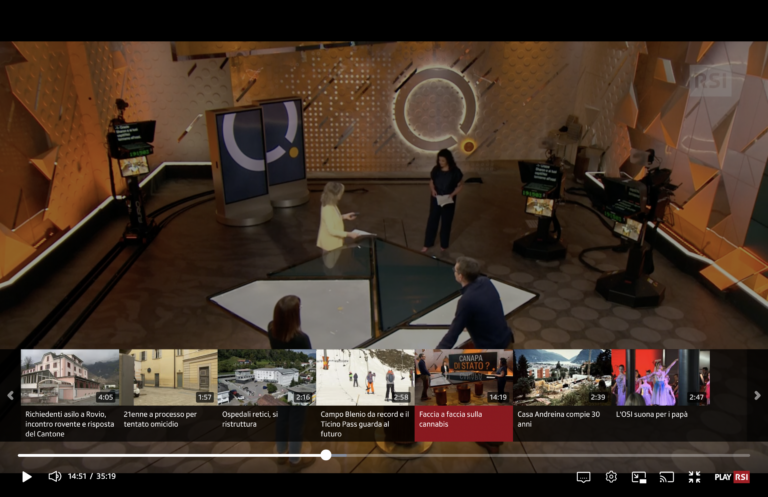Play the Campo Blenio da record segment
This screenshot has height=497, width=768.
tap(365, 377)
